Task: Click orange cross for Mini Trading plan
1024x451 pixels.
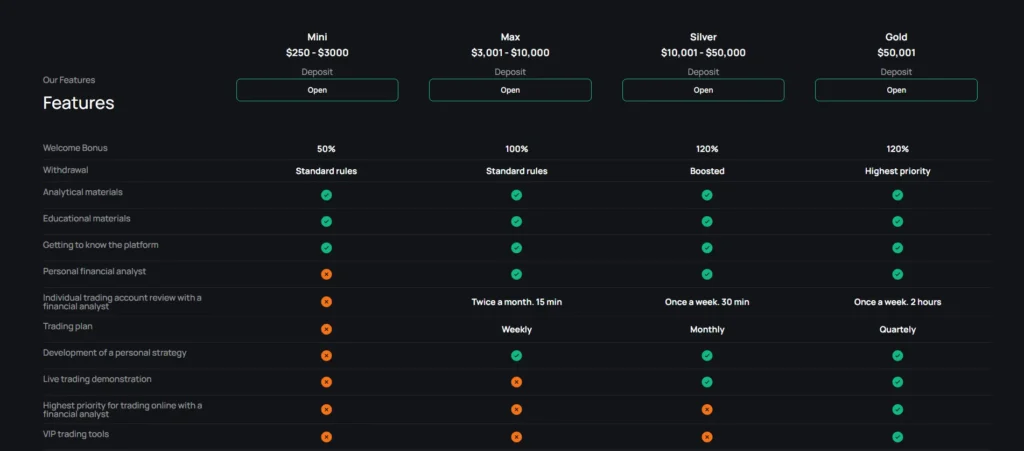Action: click(x=326, y=329)
